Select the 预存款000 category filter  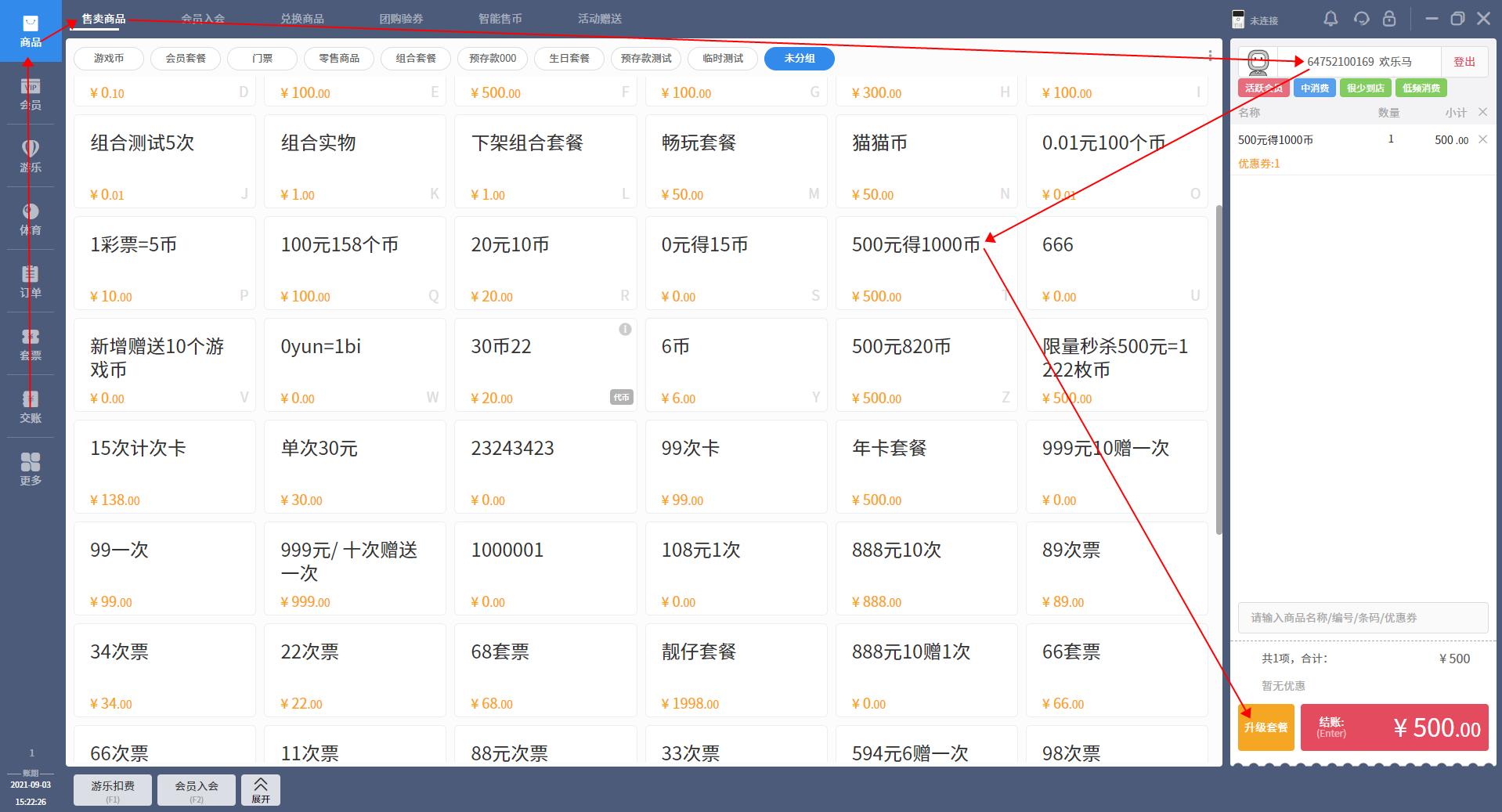(x=493, y=59)
